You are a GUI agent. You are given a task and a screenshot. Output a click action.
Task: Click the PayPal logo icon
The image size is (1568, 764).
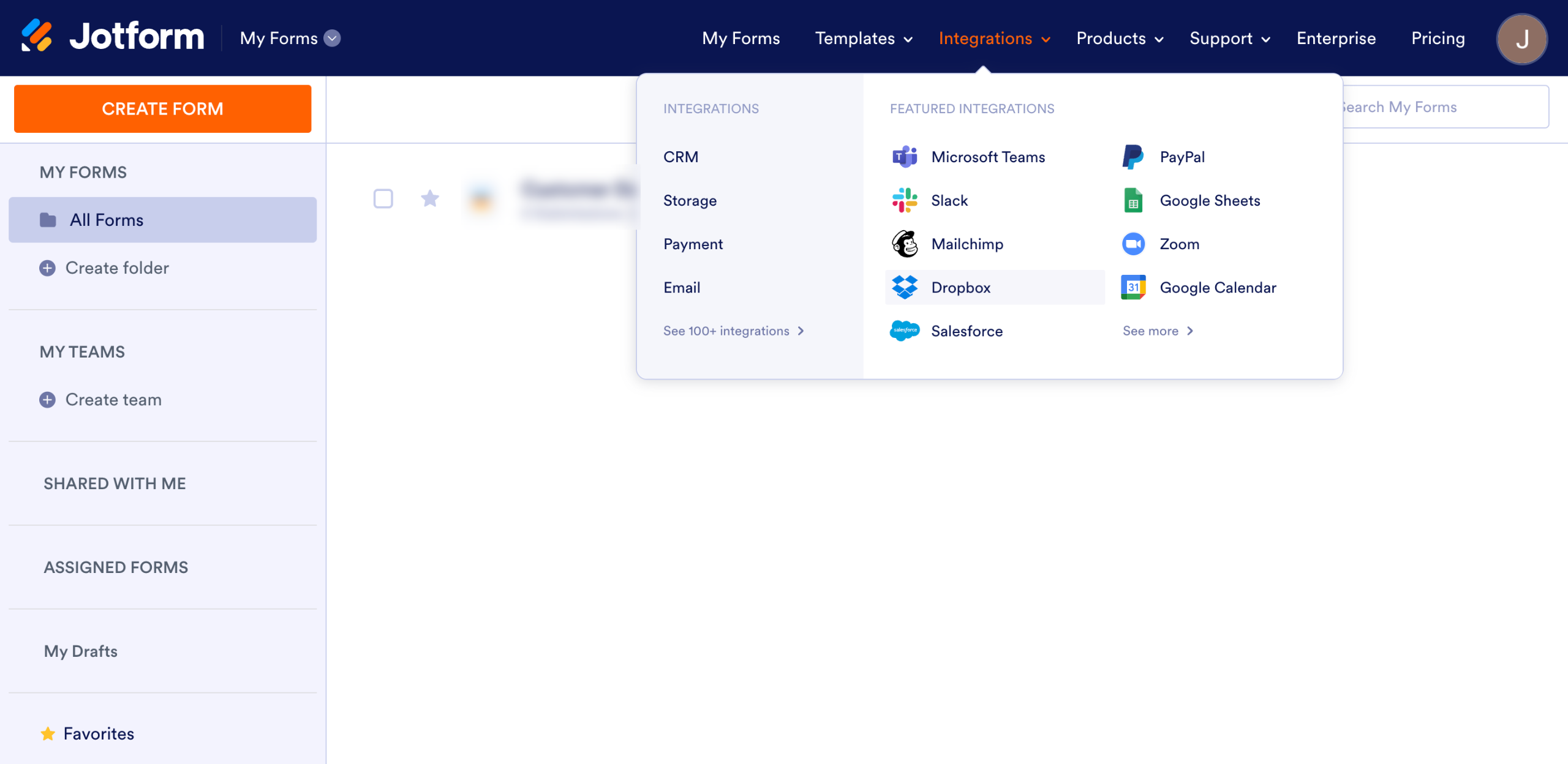(x=1133, y=157)
